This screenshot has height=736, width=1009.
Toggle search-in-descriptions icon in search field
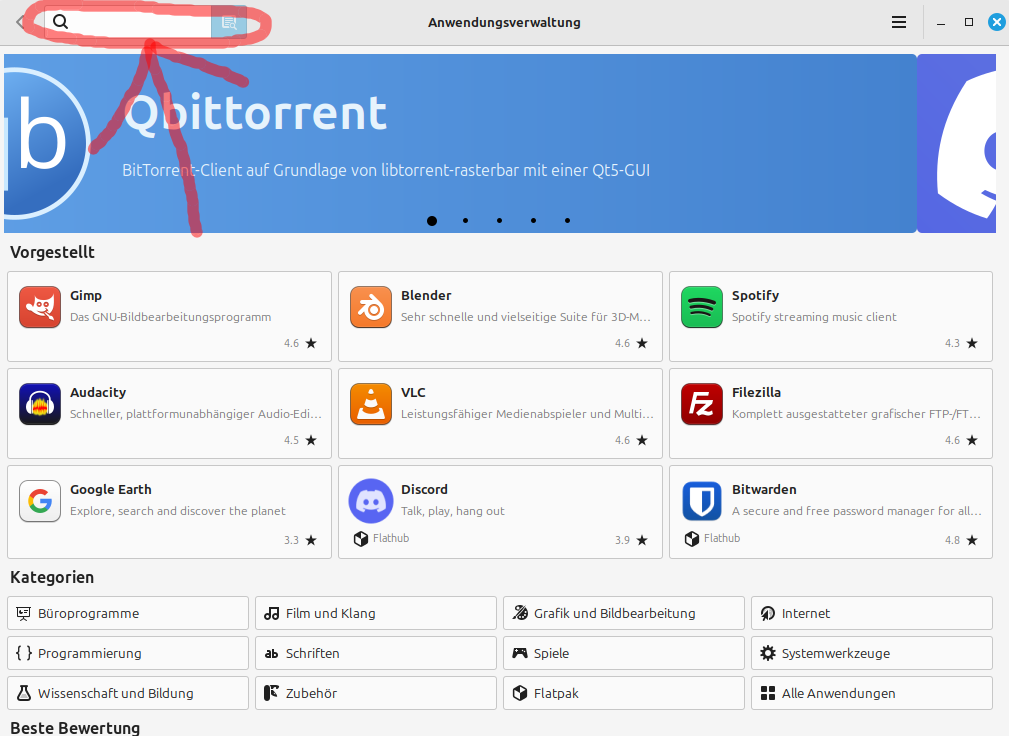229,23
